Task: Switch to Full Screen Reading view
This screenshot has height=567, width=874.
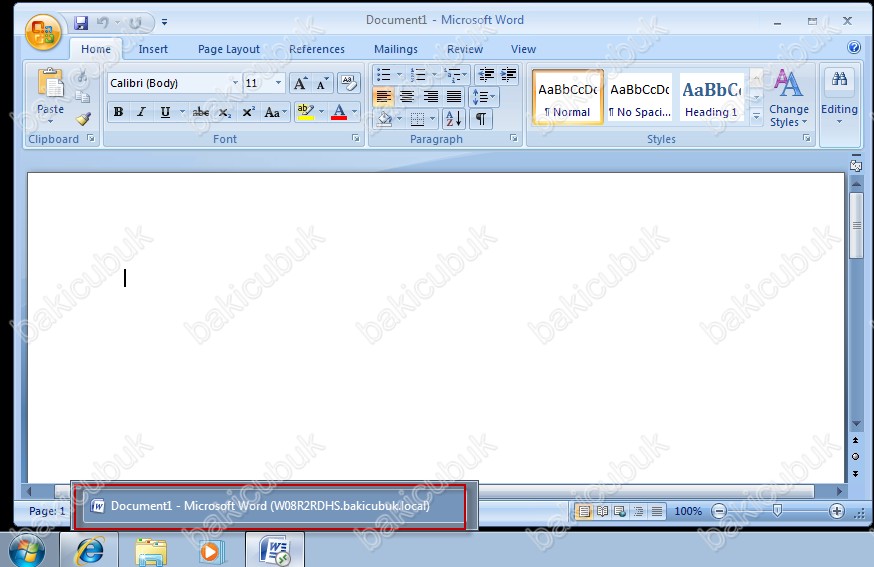Action: pos(602,511)
